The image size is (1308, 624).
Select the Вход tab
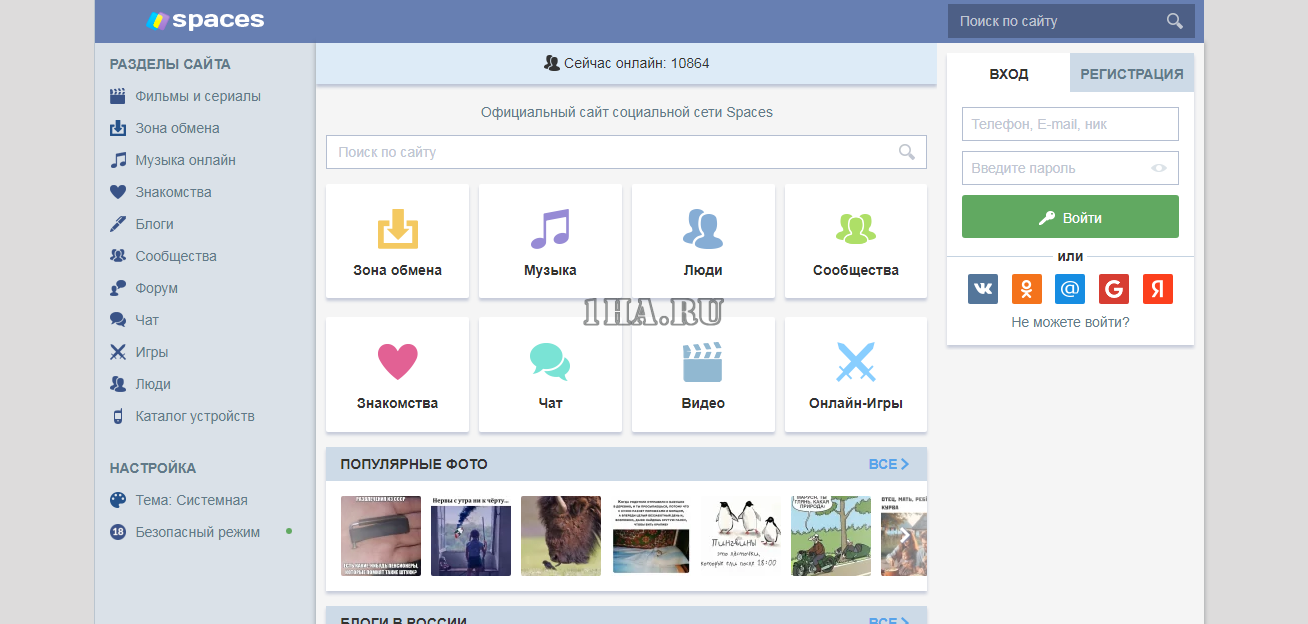click(x=1008, y=74)
